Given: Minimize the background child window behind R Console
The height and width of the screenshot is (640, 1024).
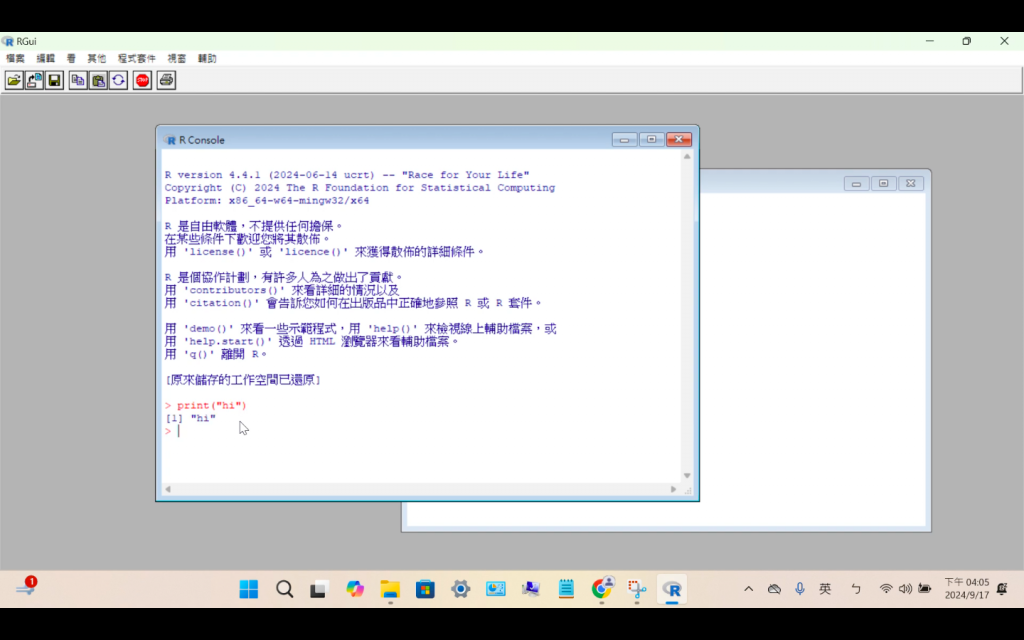Looking at the screenshot, I should (x=856, y=184).
